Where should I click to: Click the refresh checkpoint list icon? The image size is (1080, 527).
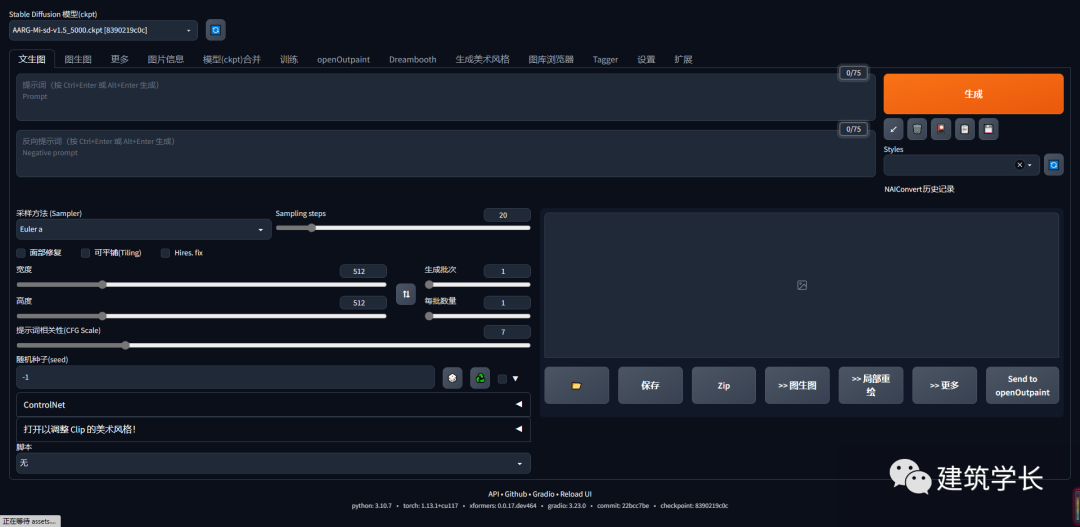point(215,30)
